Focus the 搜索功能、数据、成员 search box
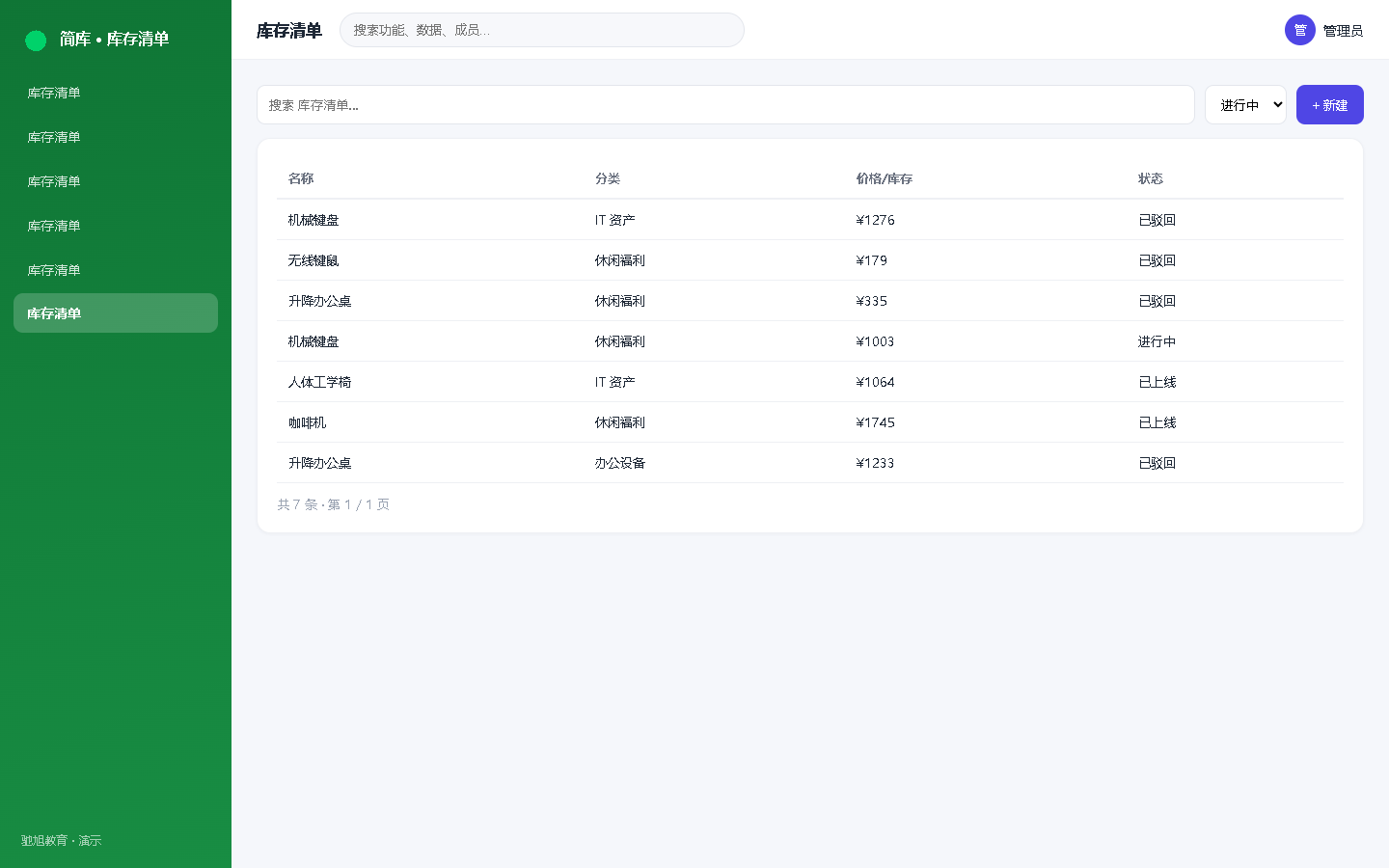1389x868 pixels. click(542, 30)
